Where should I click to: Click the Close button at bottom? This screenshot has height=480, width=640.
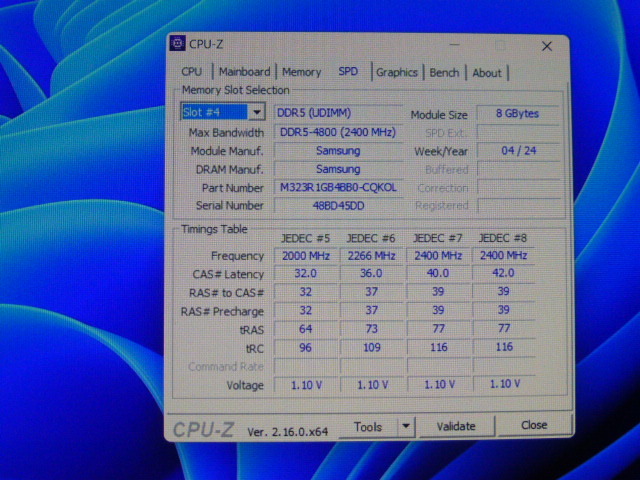pyautogui.click(x=534, y=425)
